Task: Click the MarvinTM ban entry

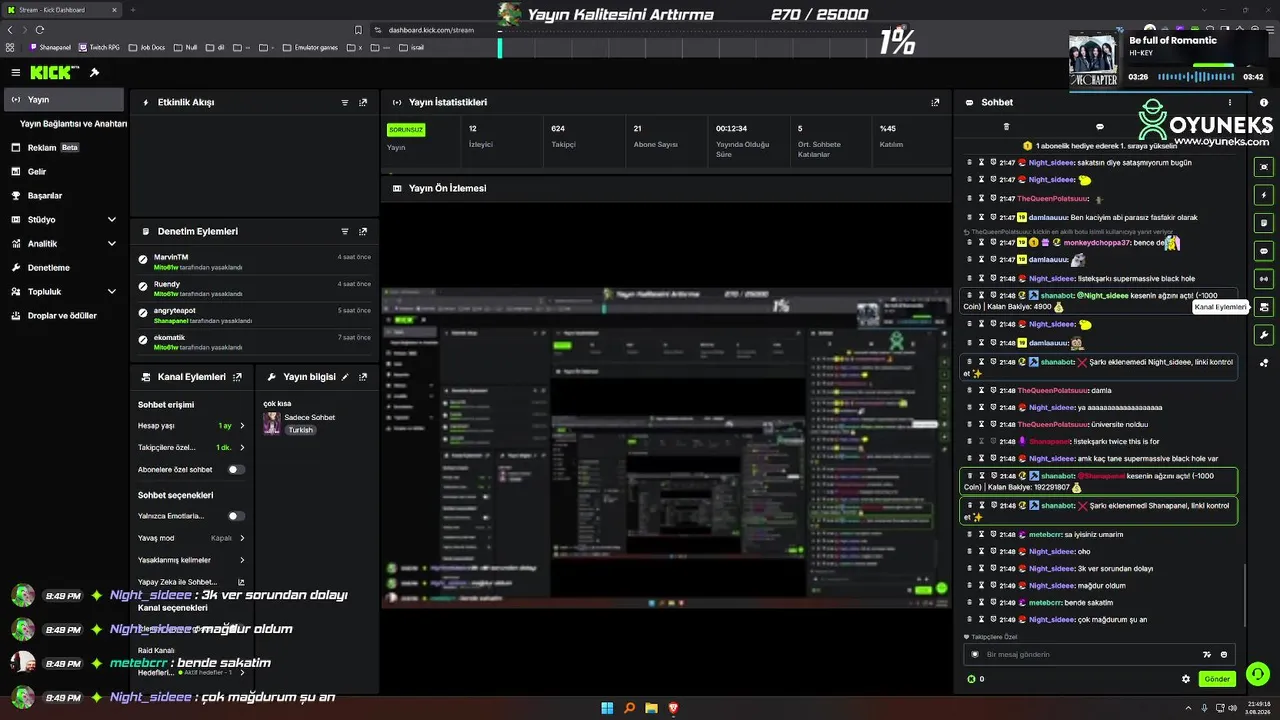Action: (255, 261)
